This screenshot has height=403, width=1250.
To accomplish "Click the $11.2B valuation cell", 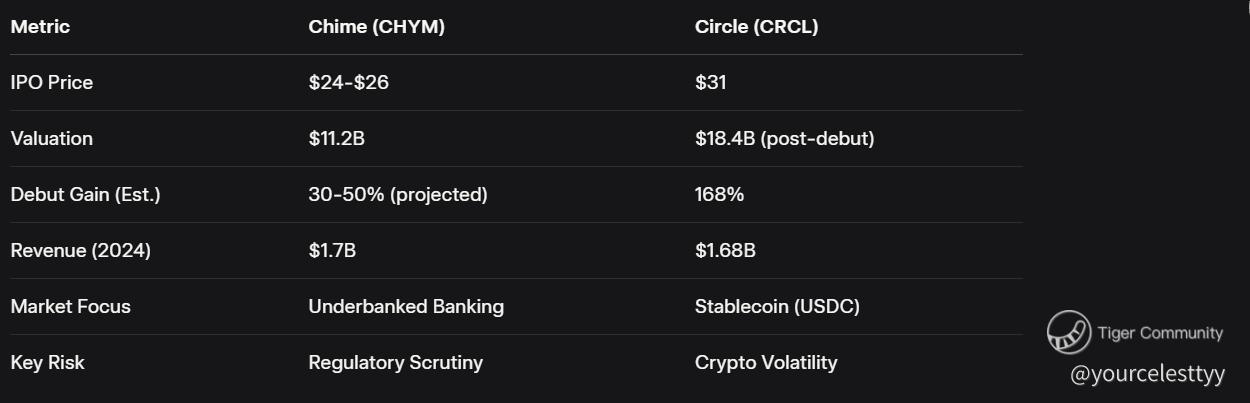I will [336, 139].
